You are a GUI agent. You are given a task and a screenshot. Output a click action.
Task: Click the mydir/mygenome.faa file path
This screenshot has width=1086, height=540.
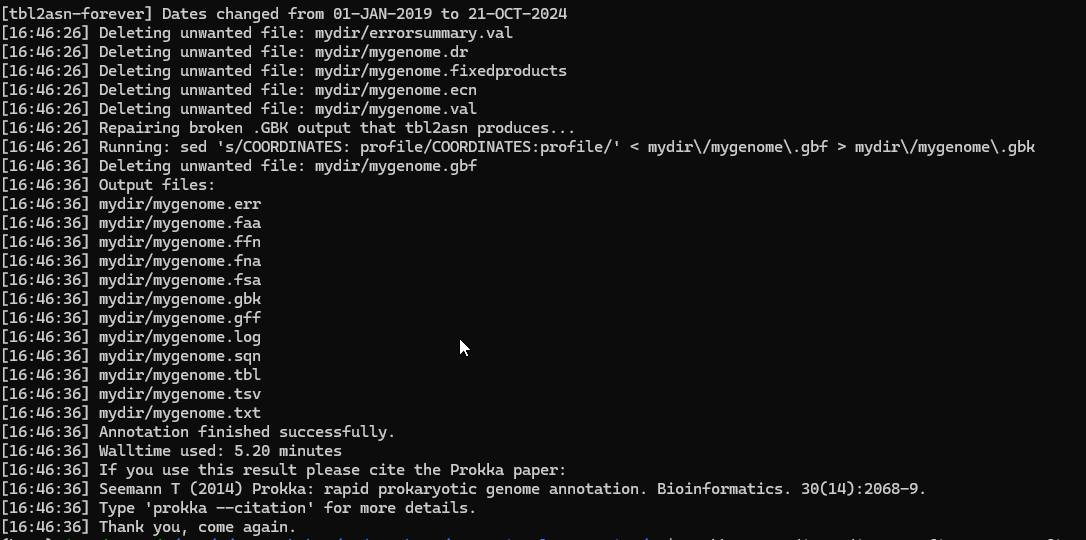pos(180,223)
